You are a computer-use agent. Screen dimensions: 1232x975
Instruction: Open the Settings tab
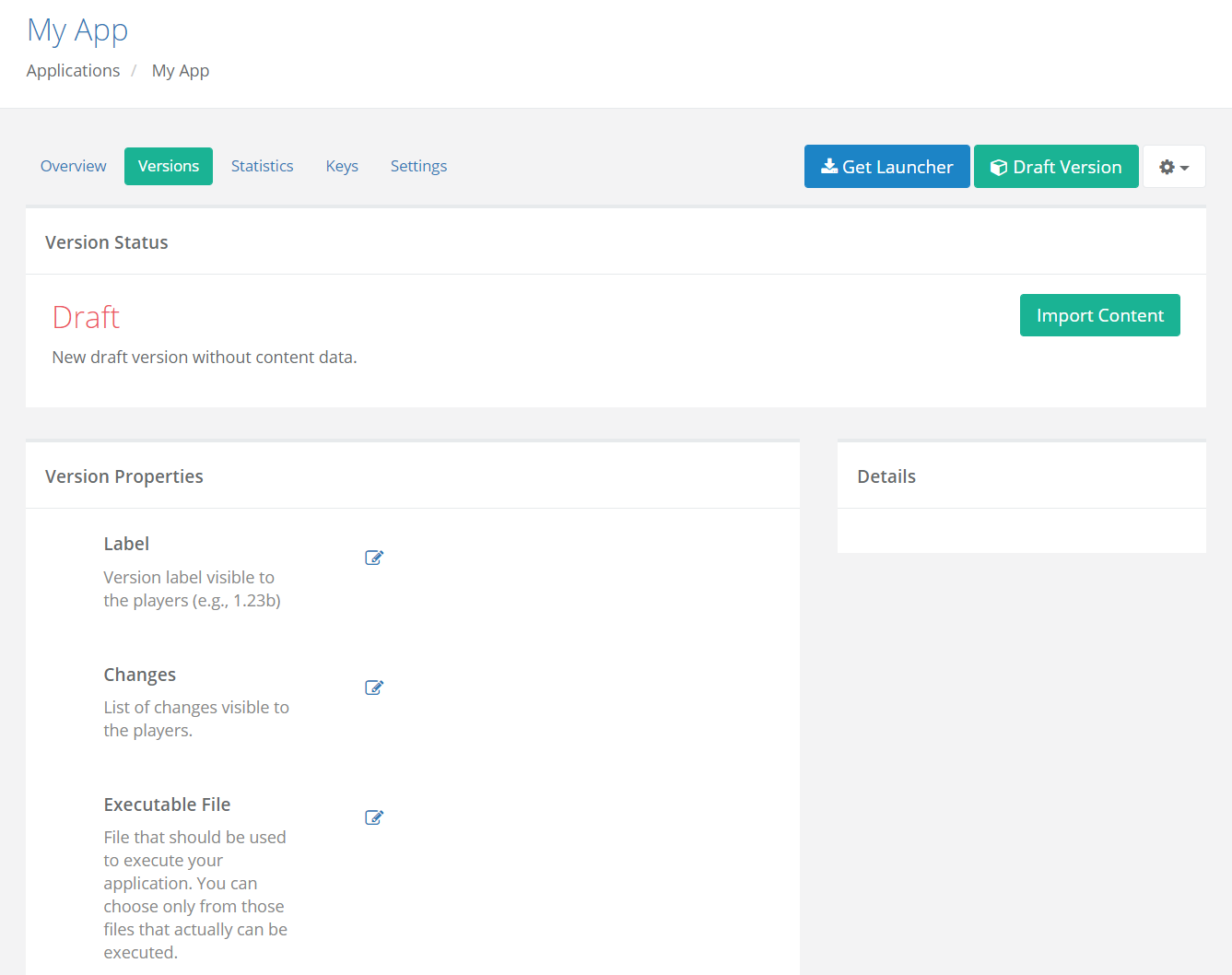(x=418, y=166)
